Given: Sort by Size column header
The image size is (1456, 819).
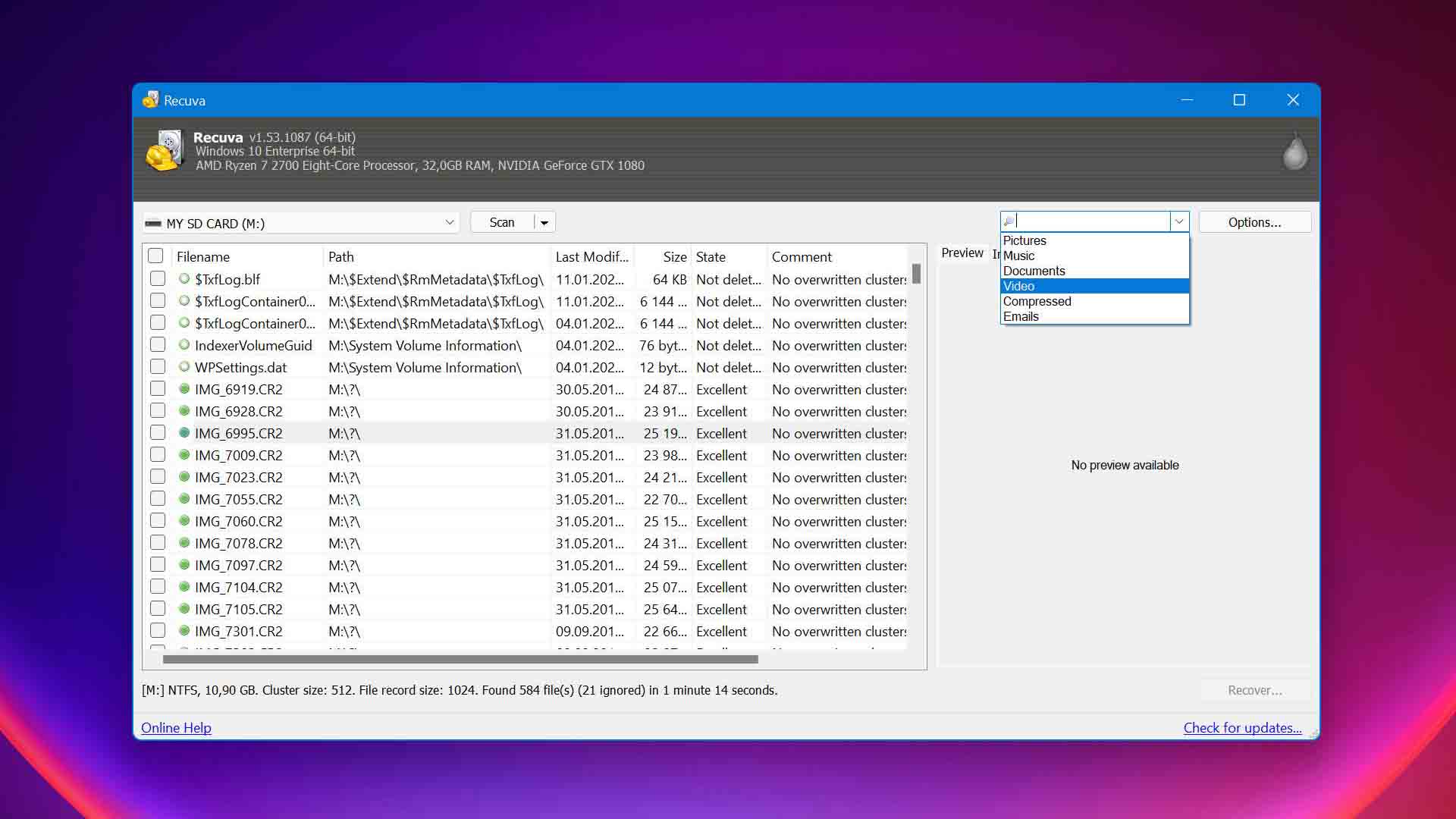Looking at the screenshot, I should 663,256.
